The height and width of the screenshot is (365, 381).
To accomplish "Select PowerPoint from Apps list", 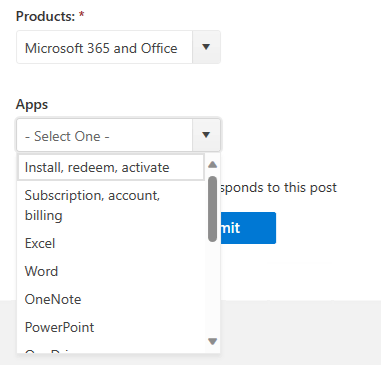I will click(111, 327).
